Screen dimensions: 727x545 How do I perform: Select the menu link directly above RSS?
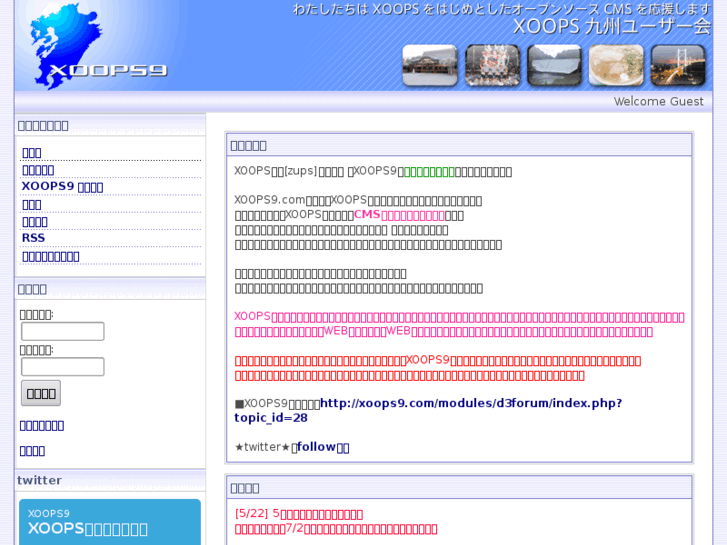pyautogui.click(x=35, y=221)
